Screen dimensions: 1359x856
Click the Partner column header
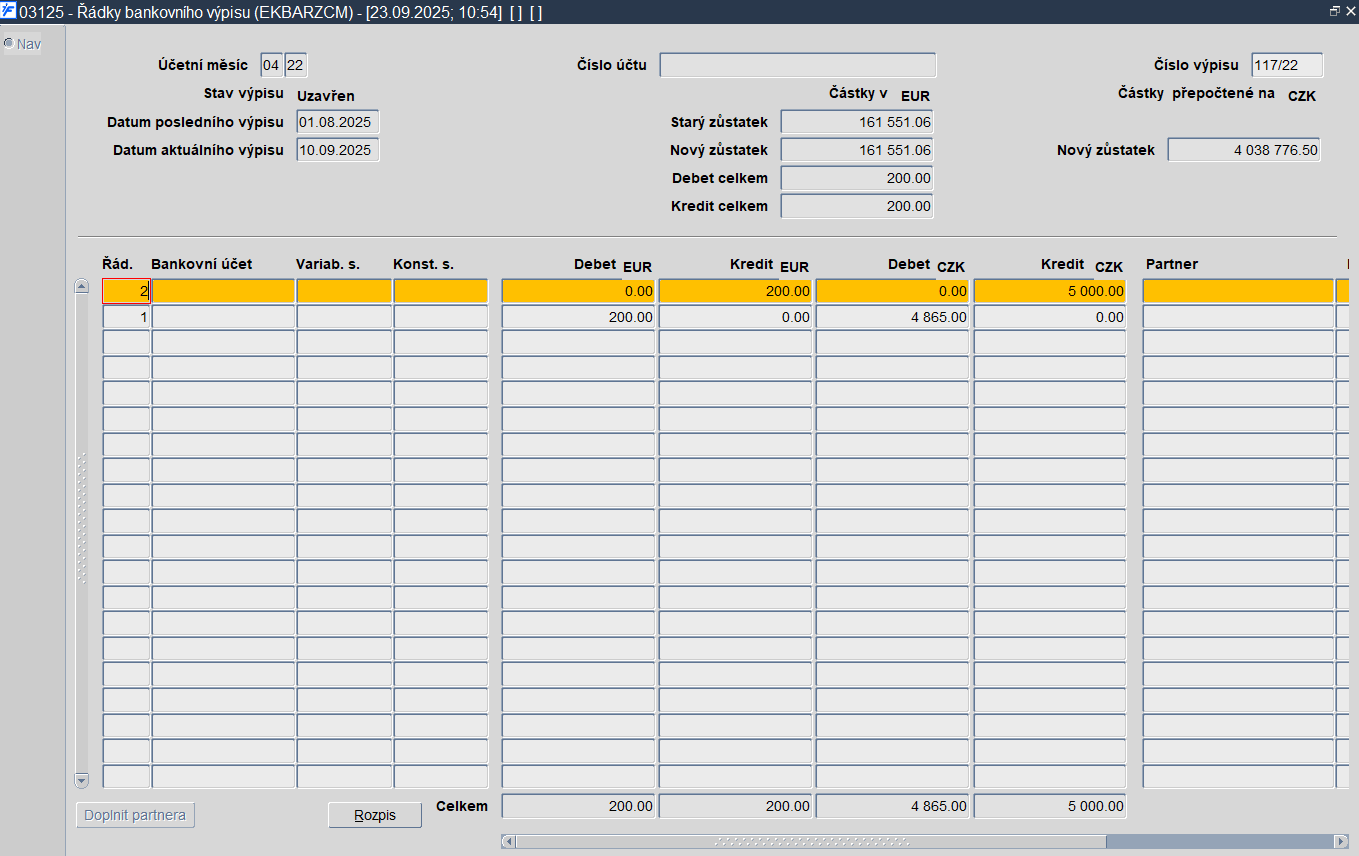tap(1172, 264)
